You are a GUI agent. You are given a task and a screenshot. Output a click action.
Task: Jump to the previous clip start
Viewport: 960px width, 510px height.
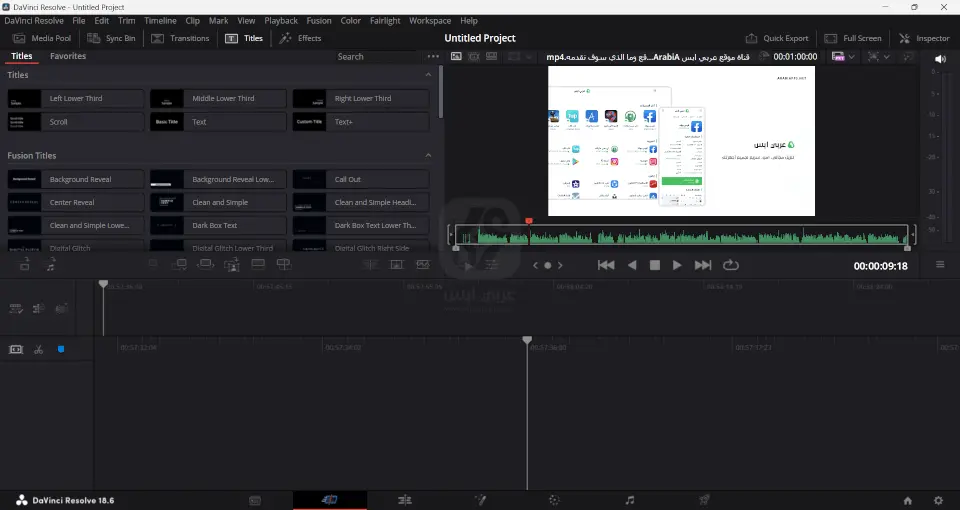coord(606,265)
